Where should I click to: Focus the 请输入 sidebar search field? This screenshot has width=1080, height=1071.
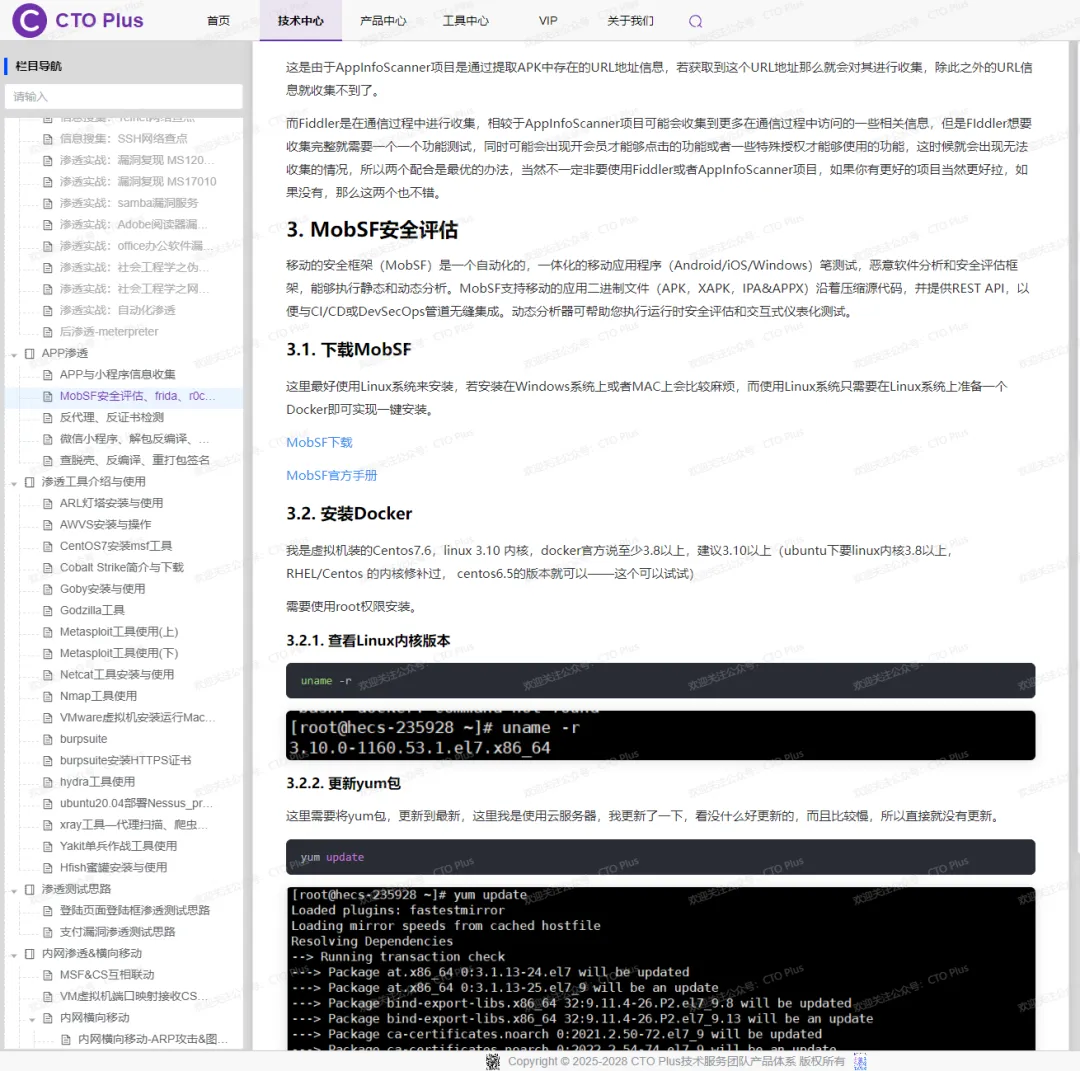tap(124, 96)
